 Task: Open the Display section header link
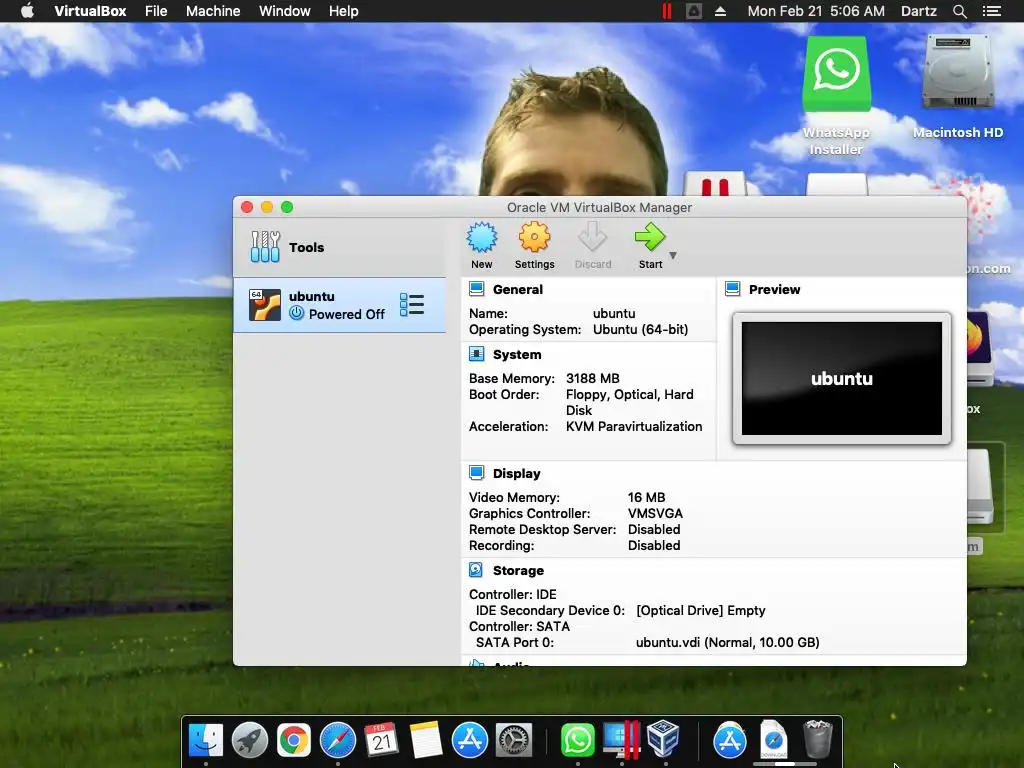[x=517, y=473]
